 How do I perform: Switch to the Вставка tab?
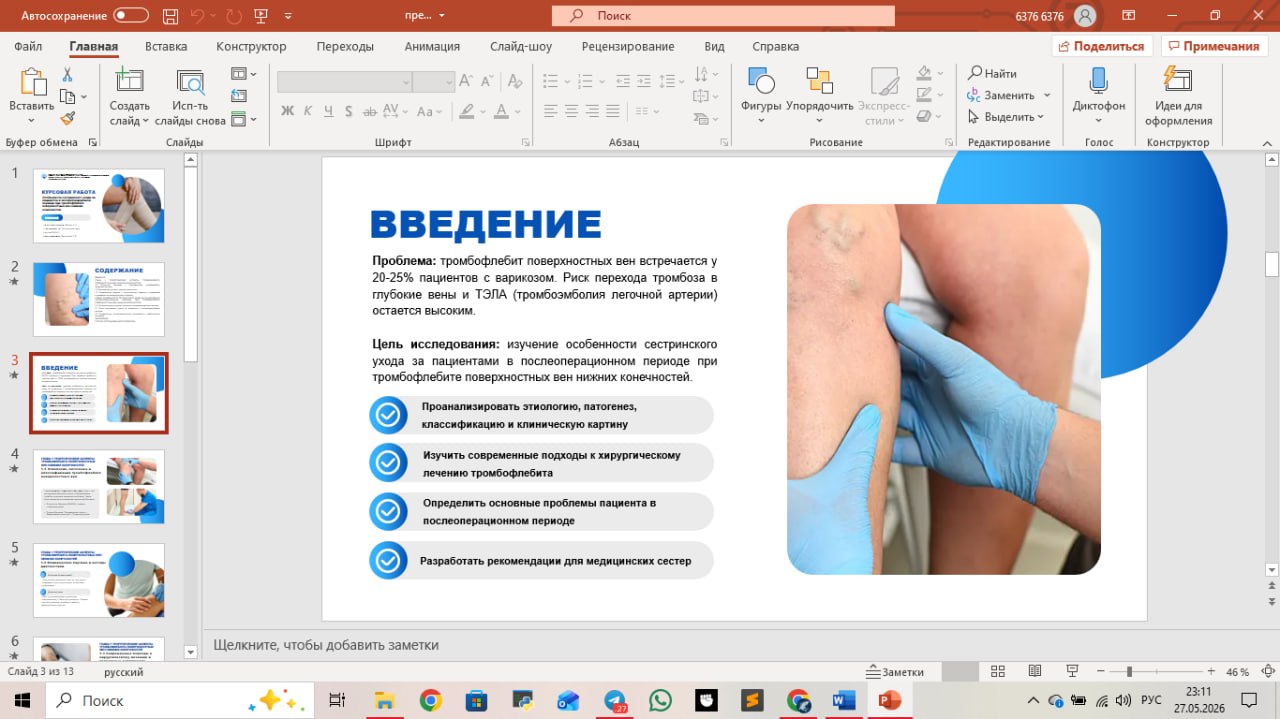tap(166, 46)
